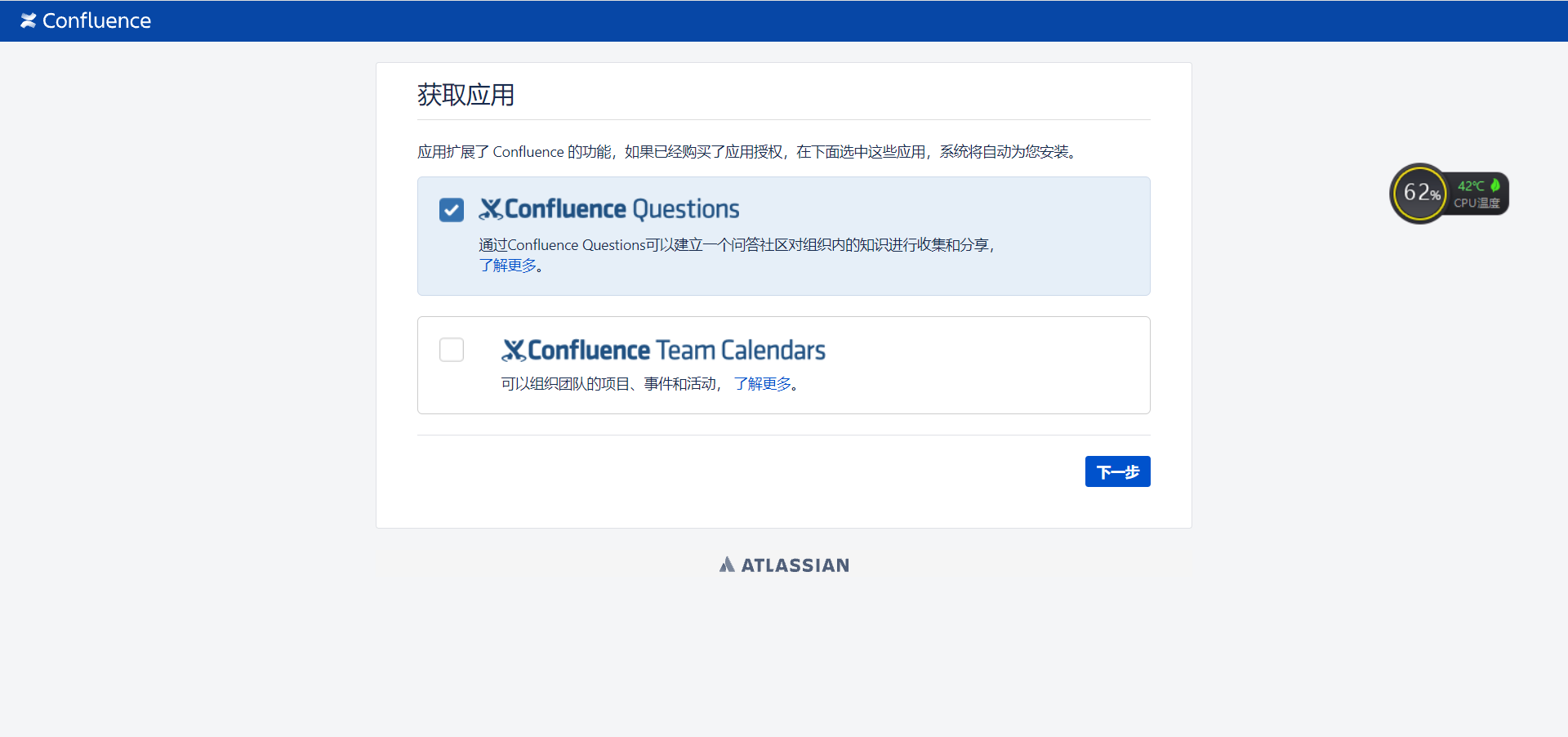Click the 获取应用 heading
Screen dimensions: 1568x737
click(465, 95)
